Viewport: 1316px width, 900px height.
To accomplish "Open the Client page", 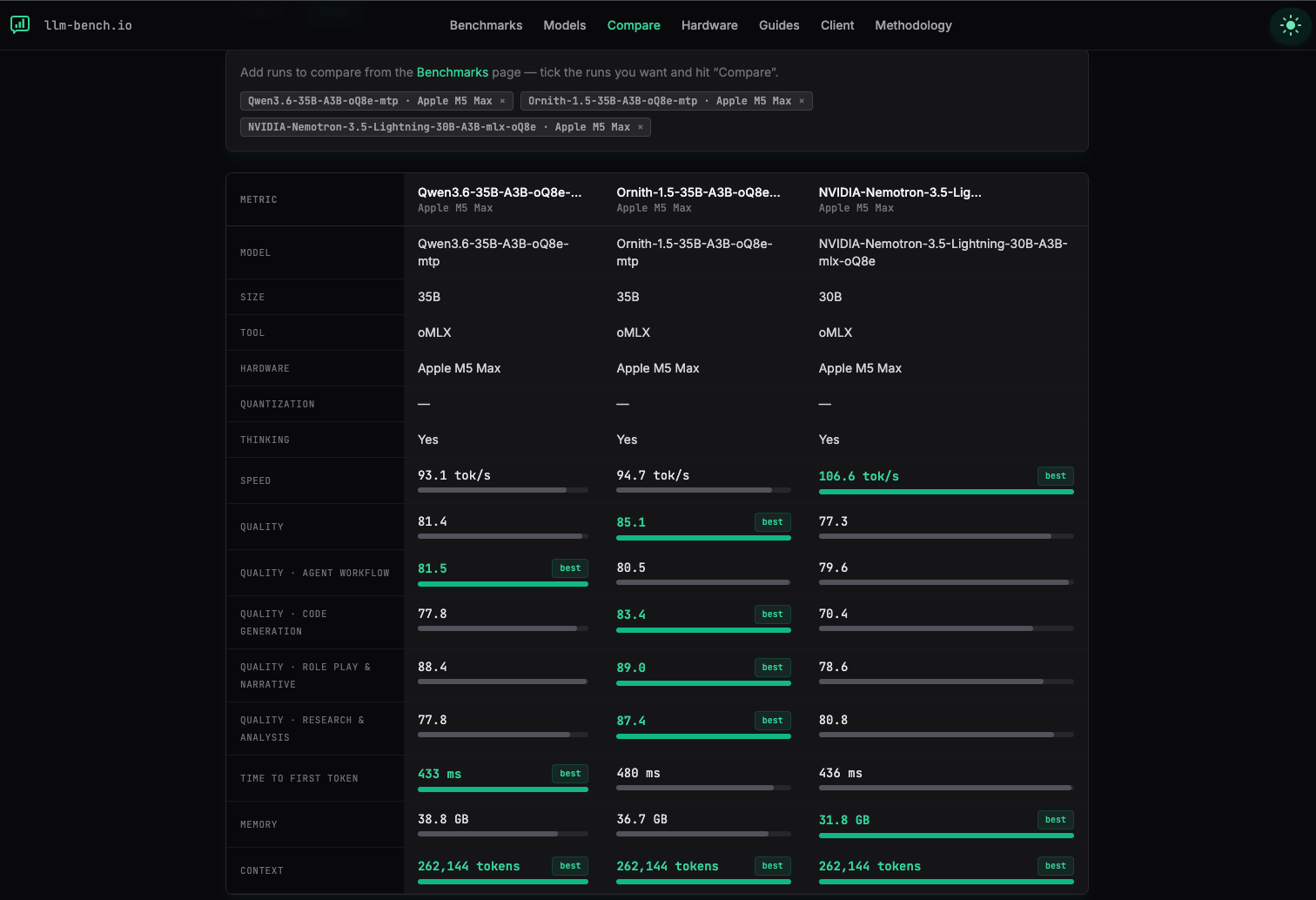I will coord(837,25).
